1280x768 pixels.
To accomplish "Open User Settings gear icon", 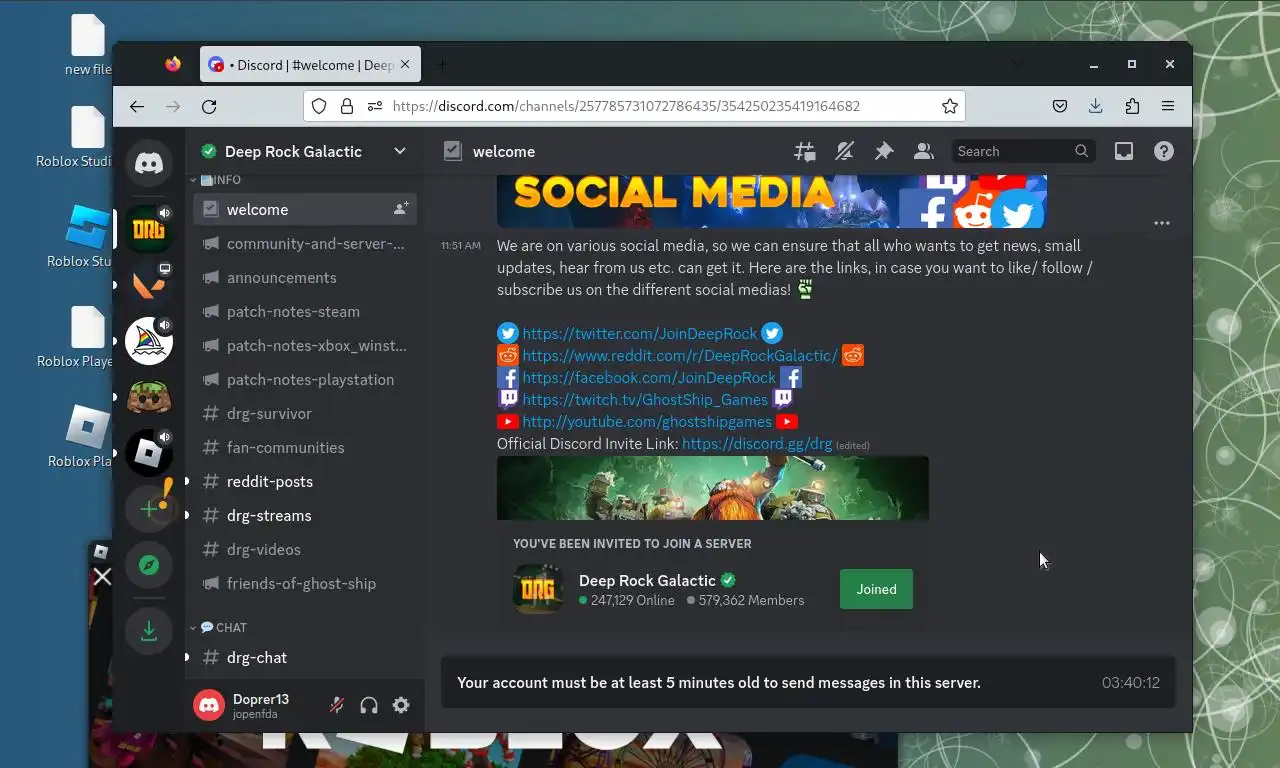I will (x=401, y=705).
